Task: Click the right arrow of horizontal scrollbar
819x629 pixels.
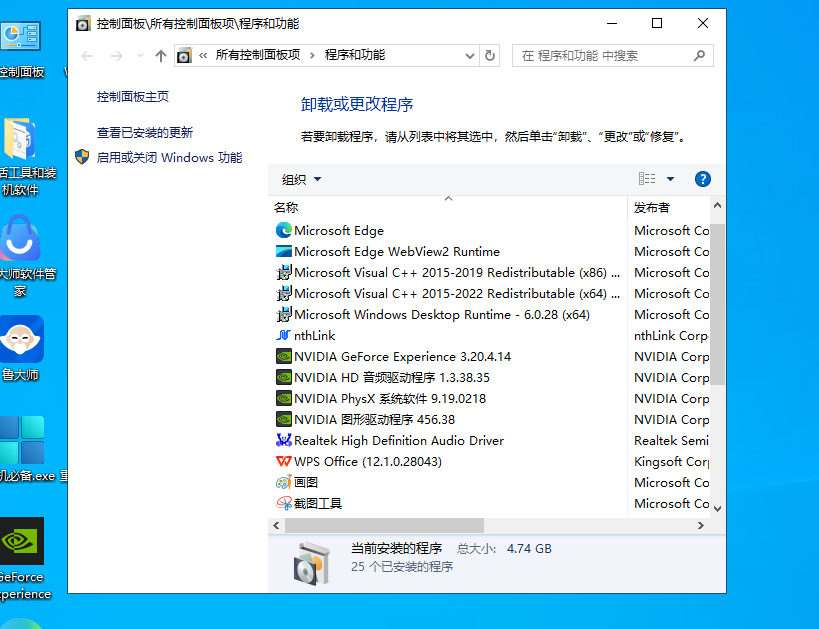Action: 701,526
